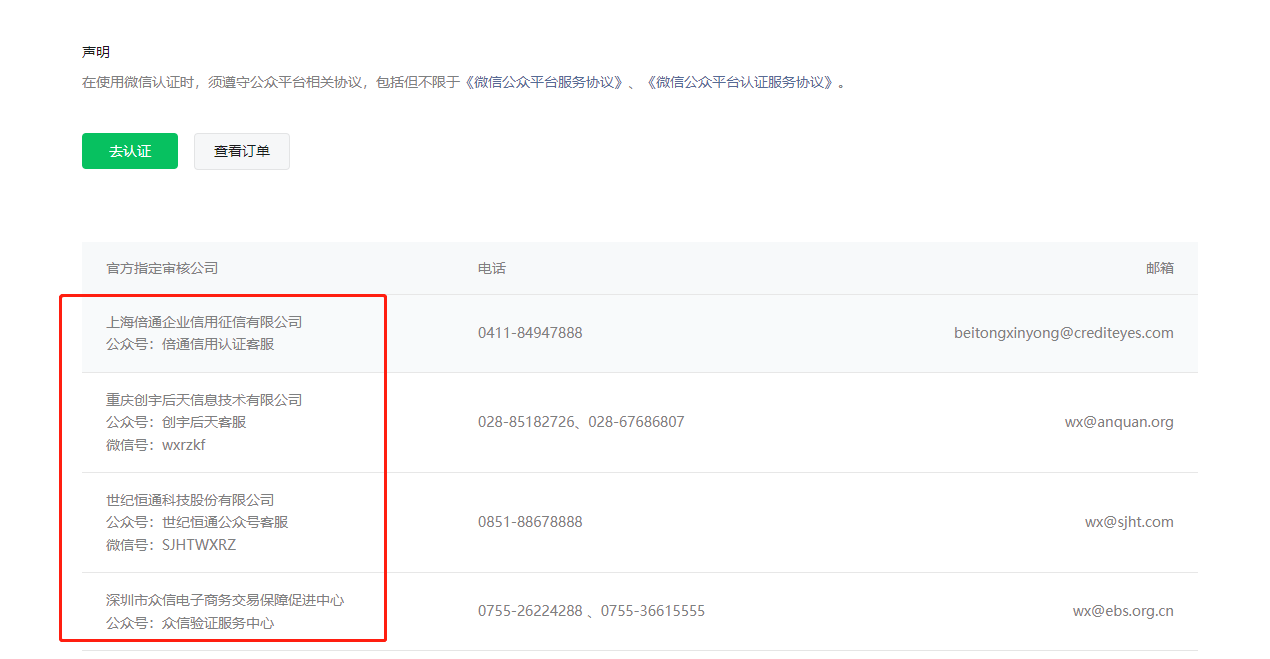Select 公众号：世纪恒通公众号客服 text
1270x659 pixels.
pyautogui.click(x=197, y=522)
